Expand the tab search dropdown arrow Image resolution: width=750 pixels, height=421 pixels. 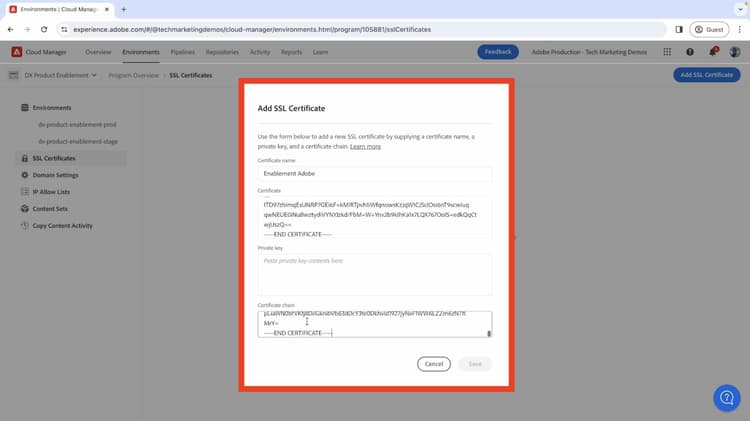[740, 9]
